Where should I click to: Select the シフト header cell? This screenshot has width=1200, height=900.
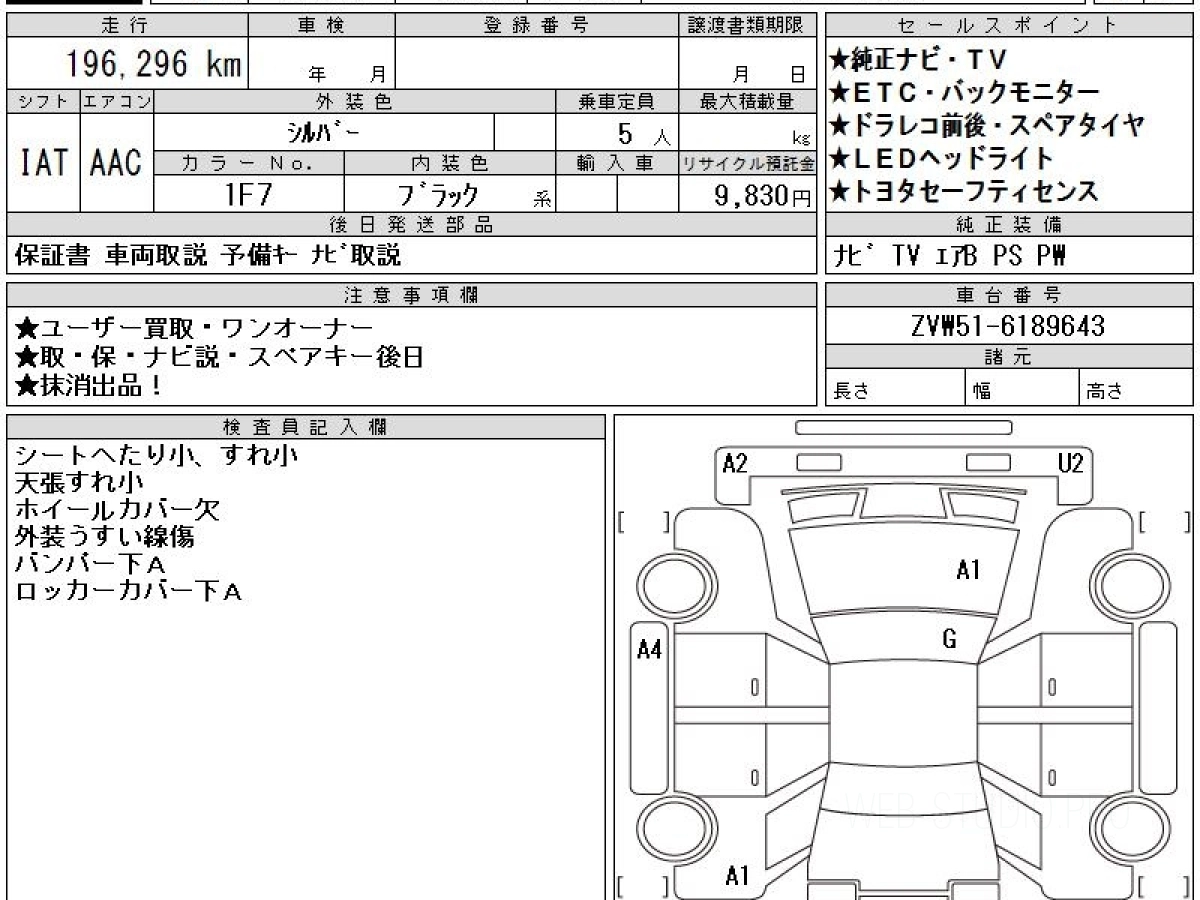pos(43,101)
